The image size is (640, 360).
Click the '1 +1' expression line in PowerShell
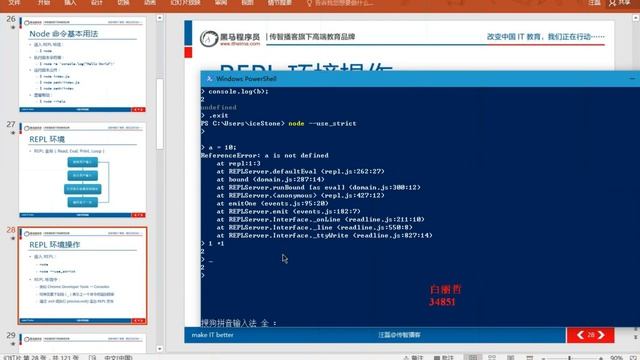(x=212, y=244)
